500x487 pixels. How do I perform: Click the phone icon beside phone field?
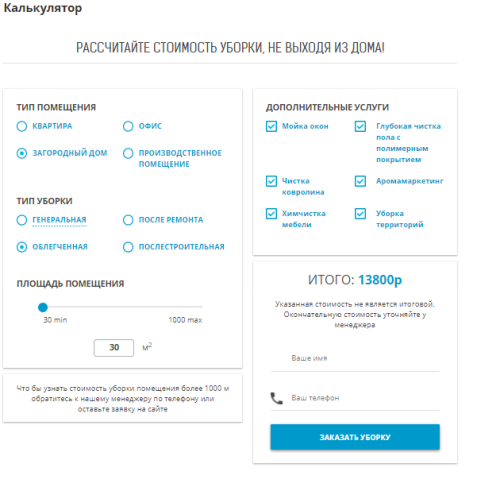point(276,398)
